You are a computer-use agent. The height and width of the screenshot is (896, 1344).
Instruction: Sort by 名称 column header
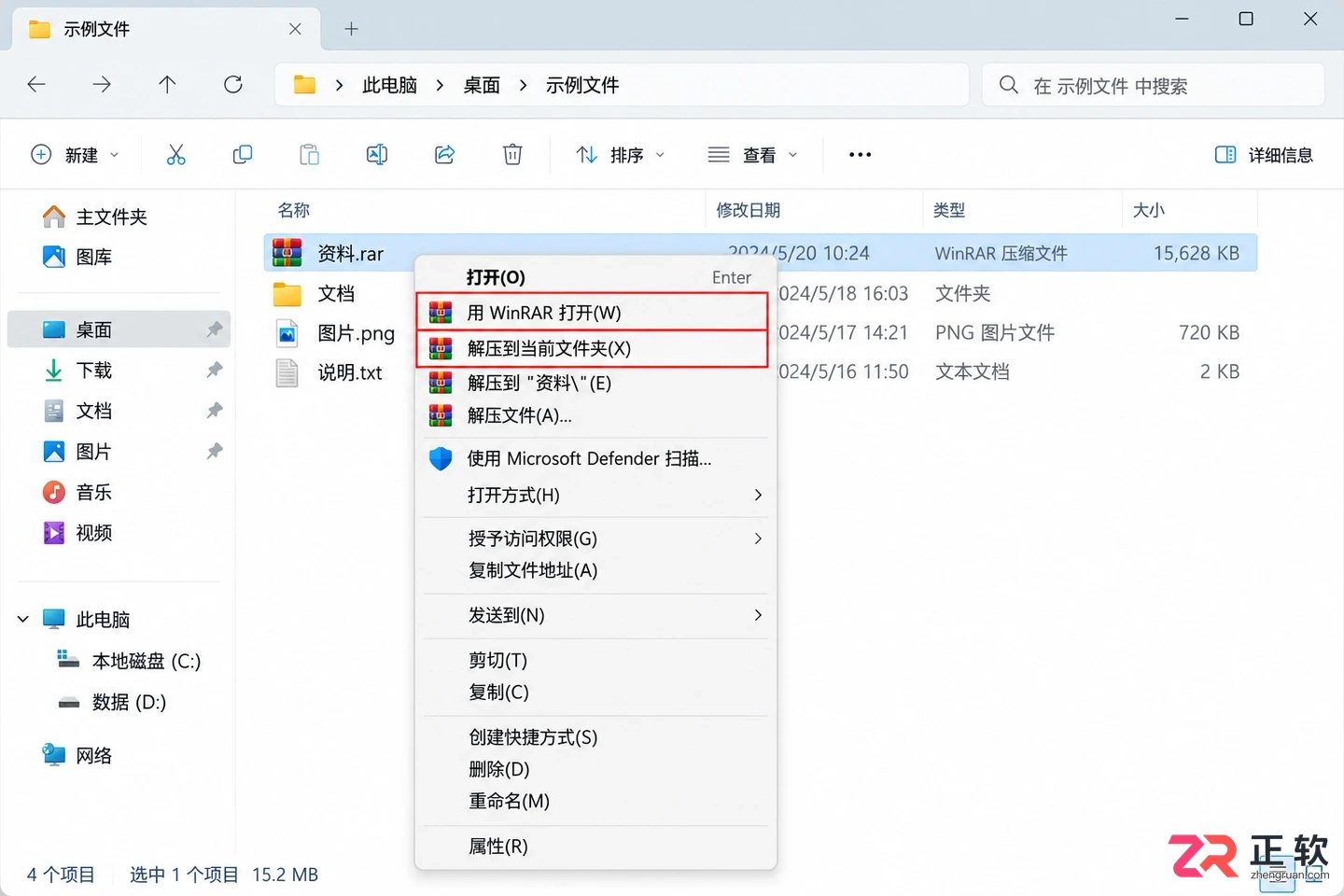coord(294,210)
